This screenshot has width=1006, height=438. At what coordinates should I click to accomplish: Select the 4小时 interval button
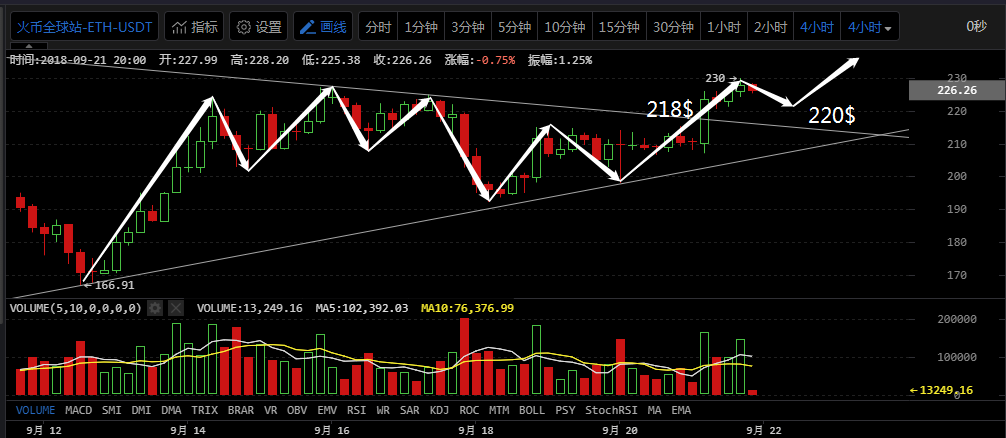[817, 27]
